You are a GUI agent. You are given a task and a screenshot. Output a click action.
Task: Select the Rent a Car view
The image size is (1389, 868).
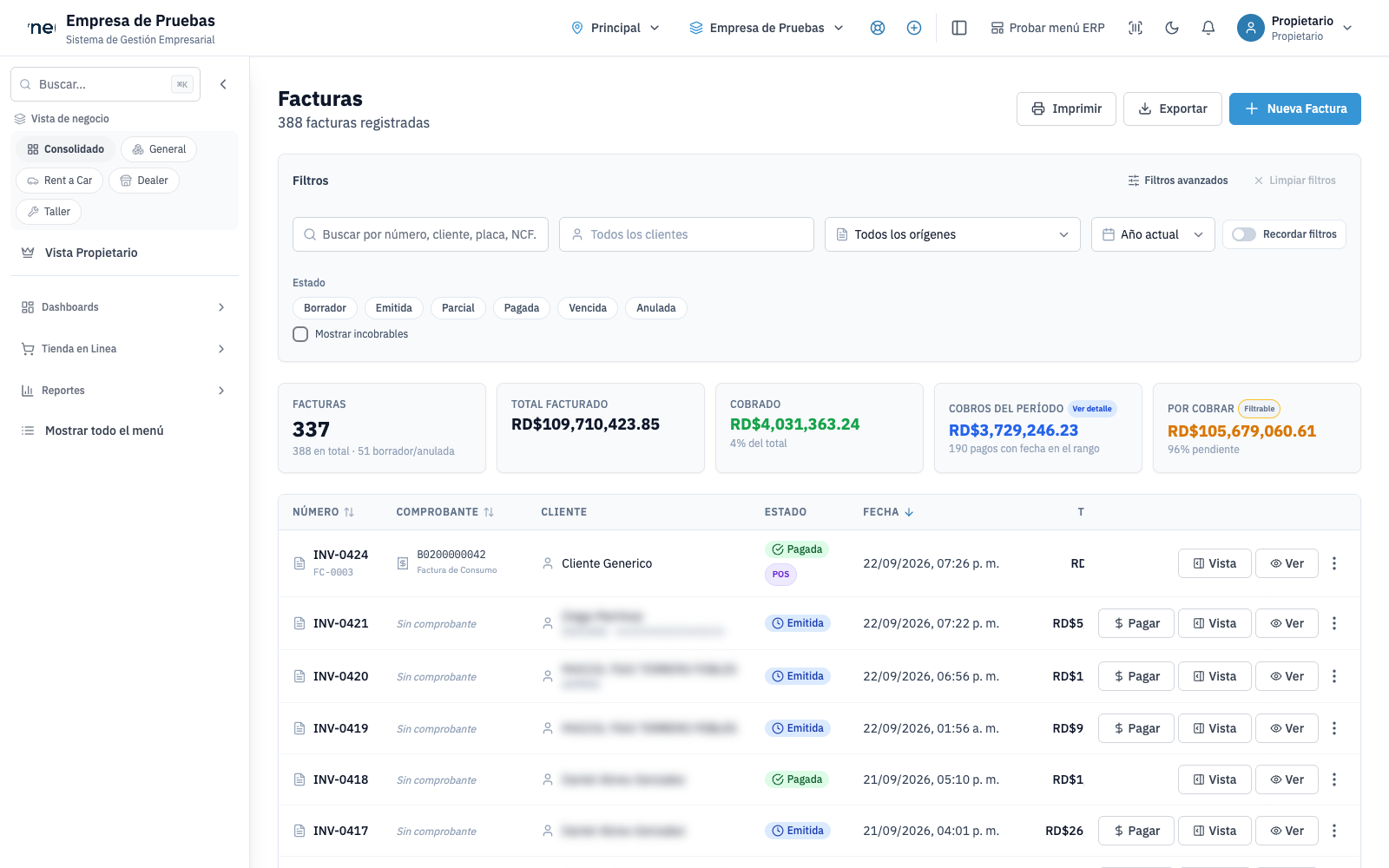click(59, 181)
